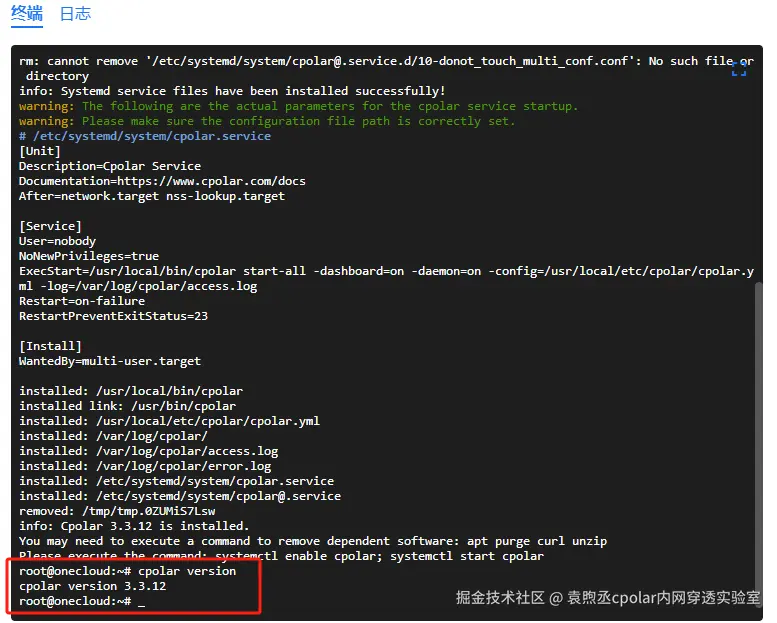This screenshot has width=777, height=623.
Task: Click the 'RestartPreventExitStatus=23' line
Action: coord(113,316)
